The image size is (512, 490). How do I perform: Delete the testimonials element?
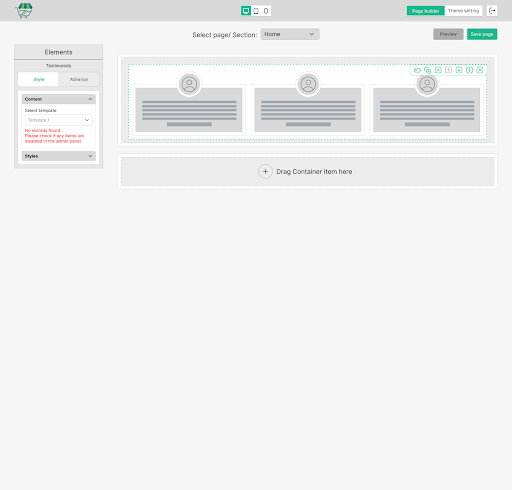click(480, 70)
